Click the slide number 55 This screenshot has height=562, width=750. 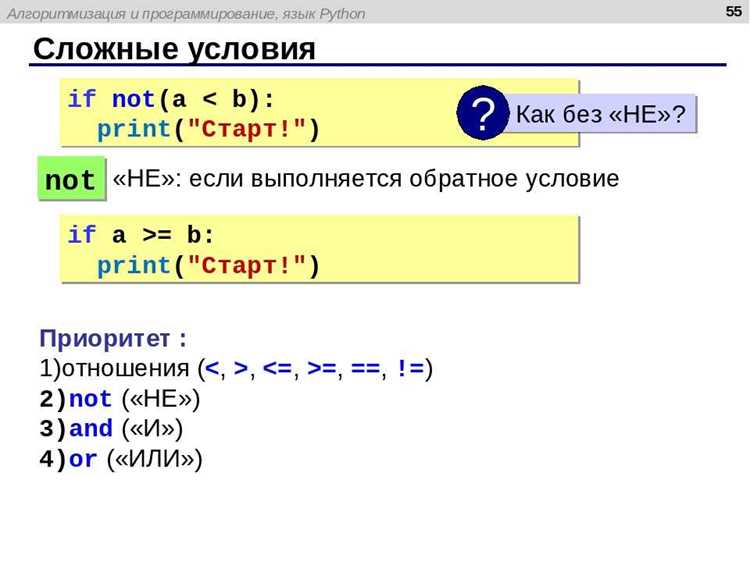tap(733, 11)
